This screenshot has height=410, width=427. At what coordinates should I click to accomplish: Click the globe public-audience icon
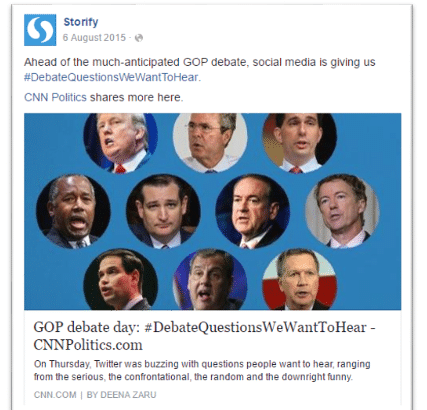point(139,38)
